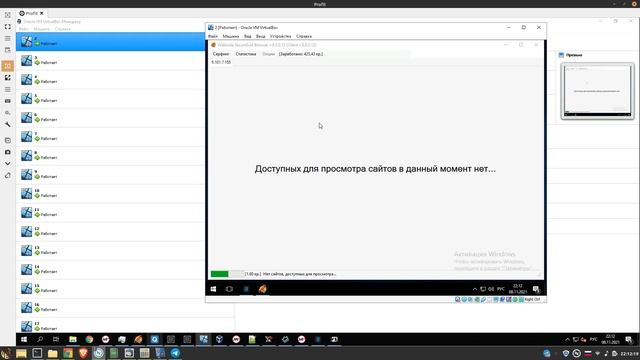The width and height of the screenshot is (640, 360).
Task: Expand hidden icons in host Windows tray
Action: click(567, 340)
